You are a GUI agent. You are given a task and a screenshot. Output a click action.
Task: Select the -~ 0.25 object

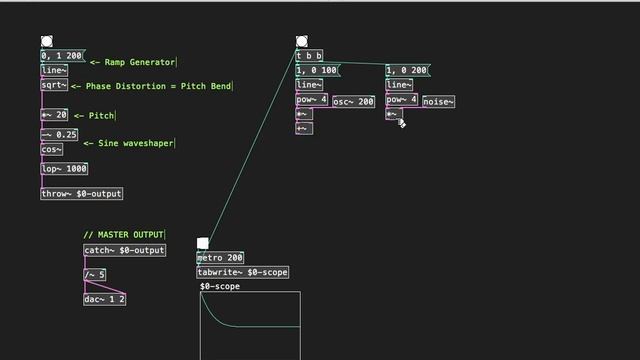[59, 135]
